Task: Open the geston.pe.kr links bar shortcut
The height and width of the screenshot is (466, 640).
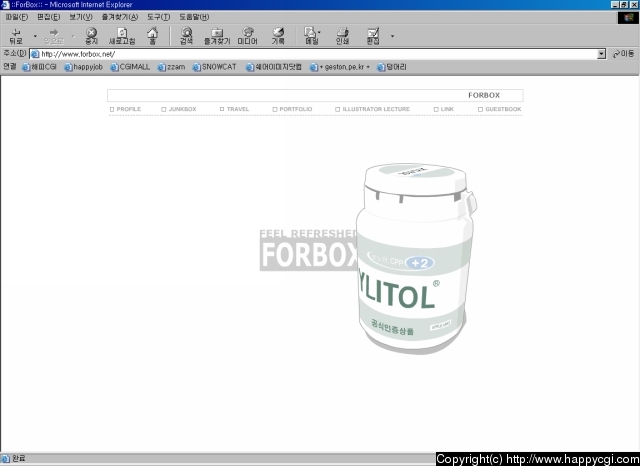Action: click(340, 67)
